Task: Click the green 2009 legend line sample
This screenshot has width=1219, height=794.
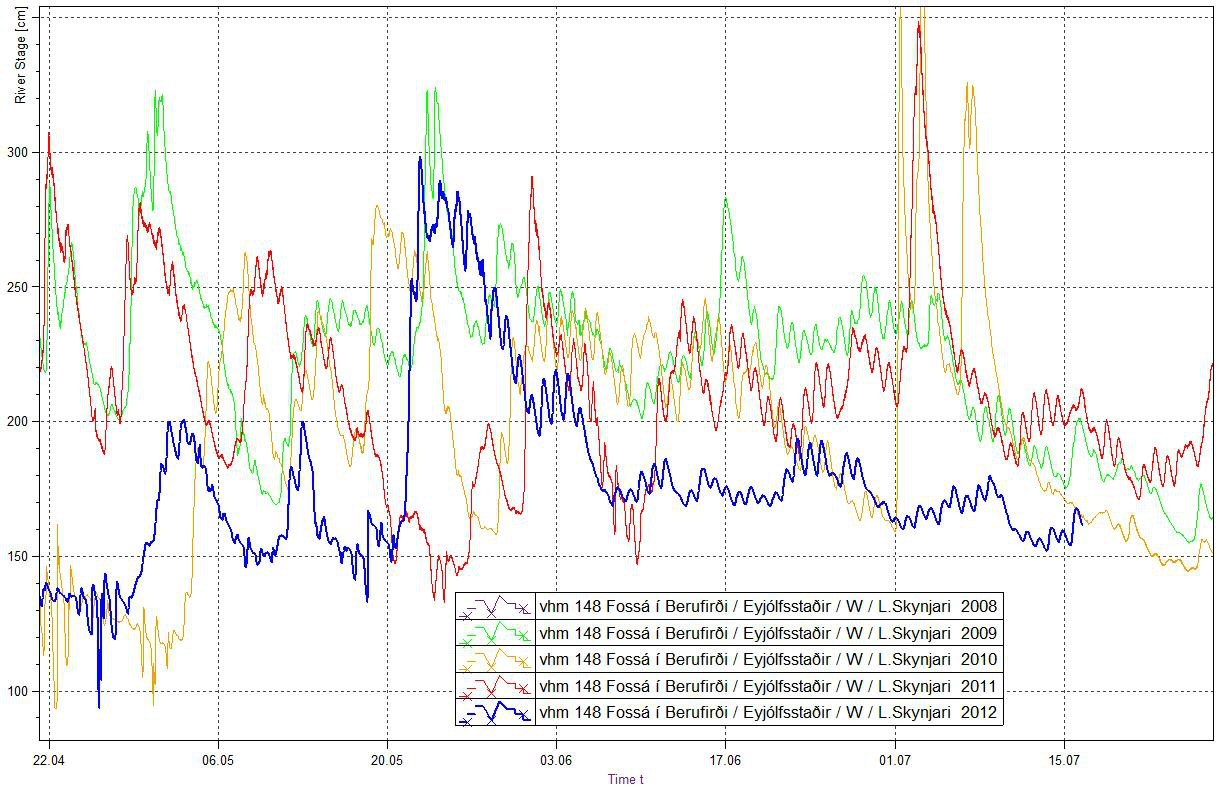Action: tap(494, 633)
